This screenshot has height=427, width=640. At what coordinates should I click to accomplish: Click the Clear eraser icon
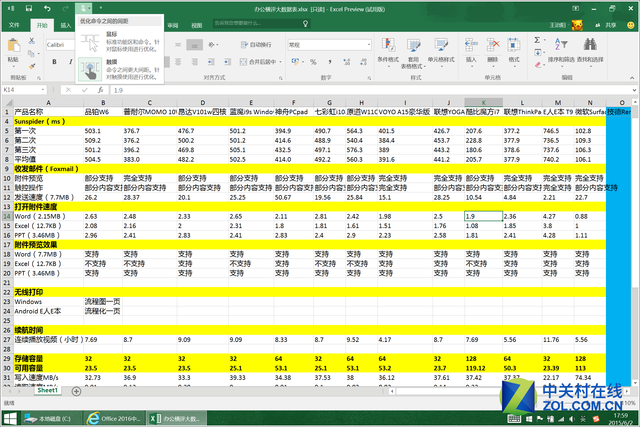538,64
